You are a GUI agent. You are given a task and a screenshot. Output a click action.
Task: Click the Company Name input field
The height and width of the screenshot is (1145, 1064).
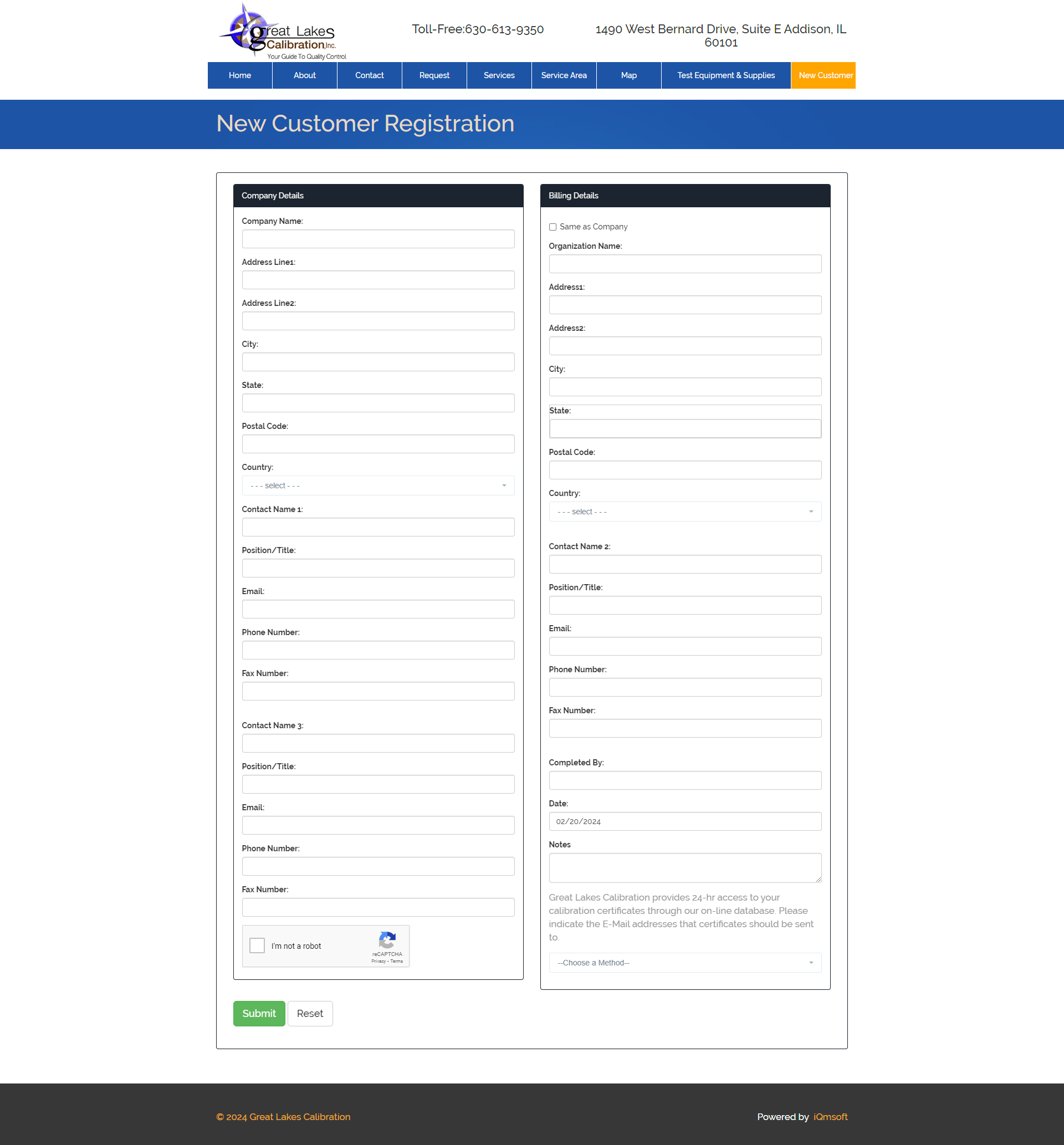(x=378, y=239)
